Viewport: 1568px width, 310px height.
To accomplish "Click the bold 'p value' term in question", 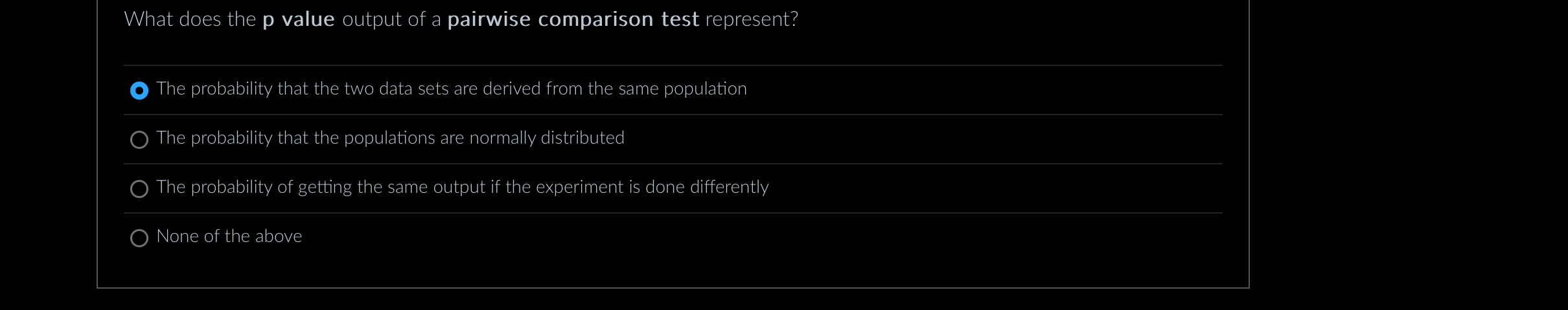I will pyautogui.click(x=298, y=19).
